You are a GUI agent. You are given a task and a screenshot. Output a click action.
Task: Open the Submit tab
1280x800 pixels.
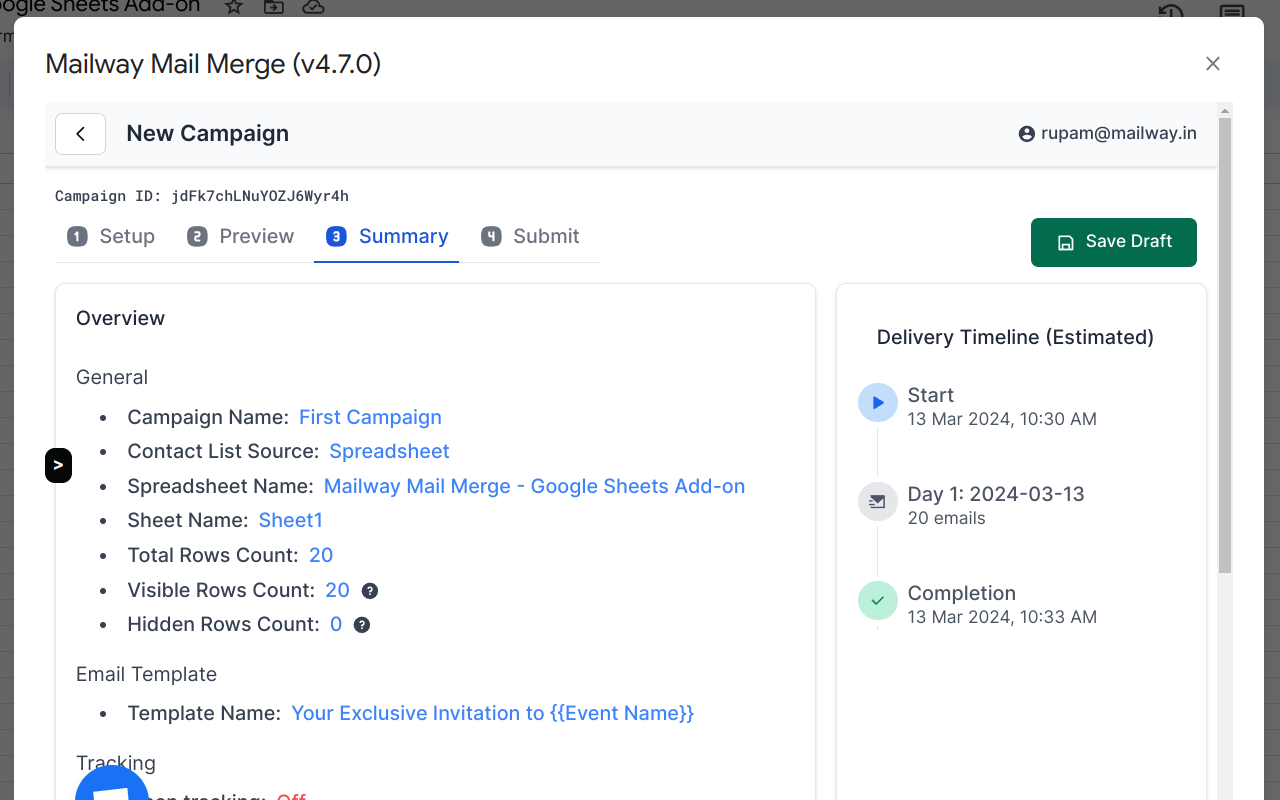coord(530,237)
